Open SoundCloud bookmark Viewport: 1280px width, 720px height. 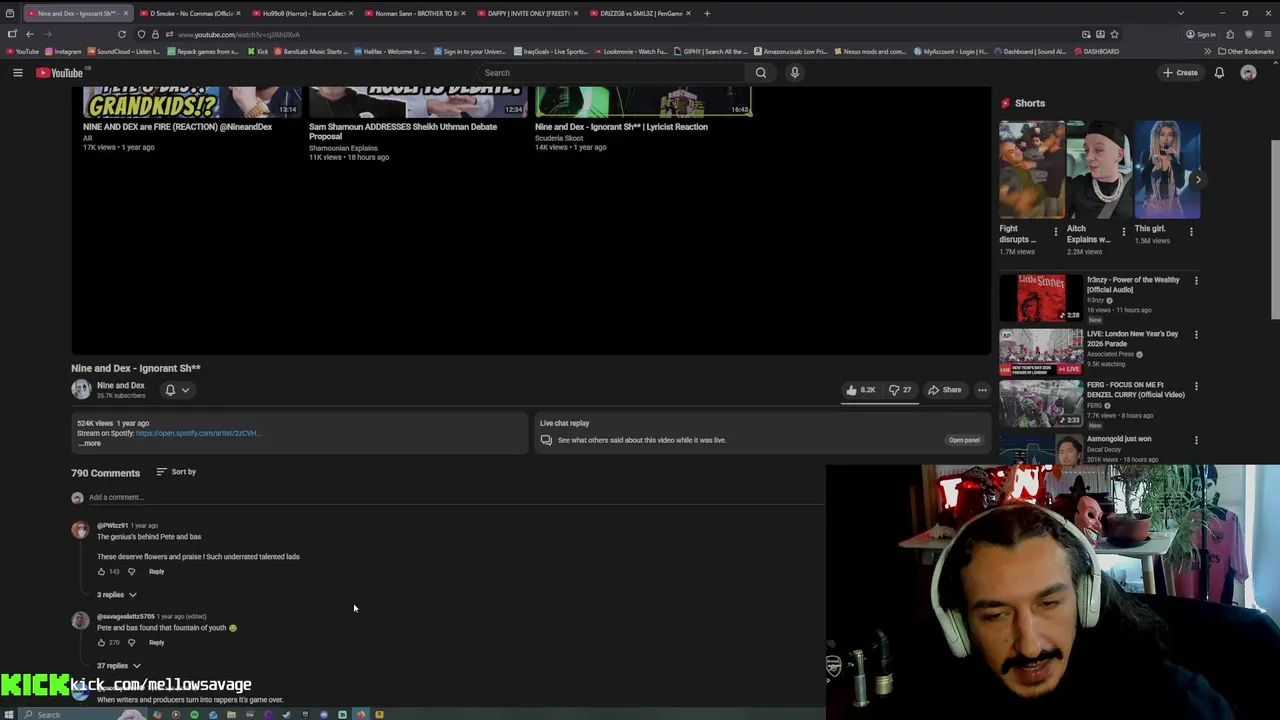[122, 51]
